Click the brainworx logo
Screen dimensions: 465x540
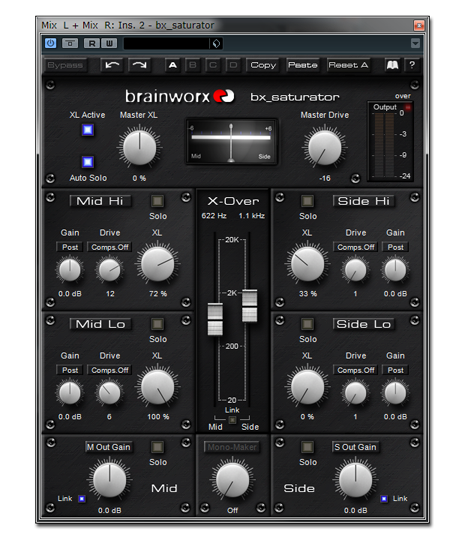click(x=179, y=96)
